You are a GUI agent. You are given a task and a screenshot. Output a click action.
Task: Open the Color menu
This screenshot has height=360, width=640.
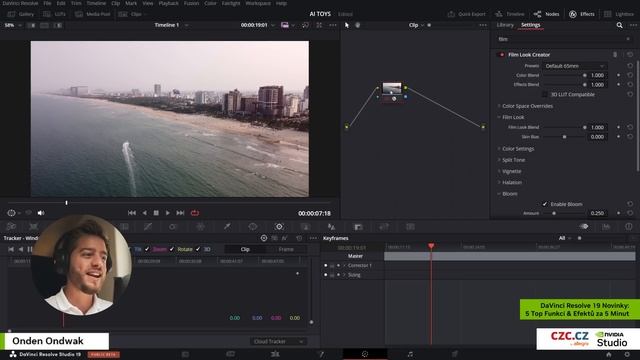(x=210, y=3)
